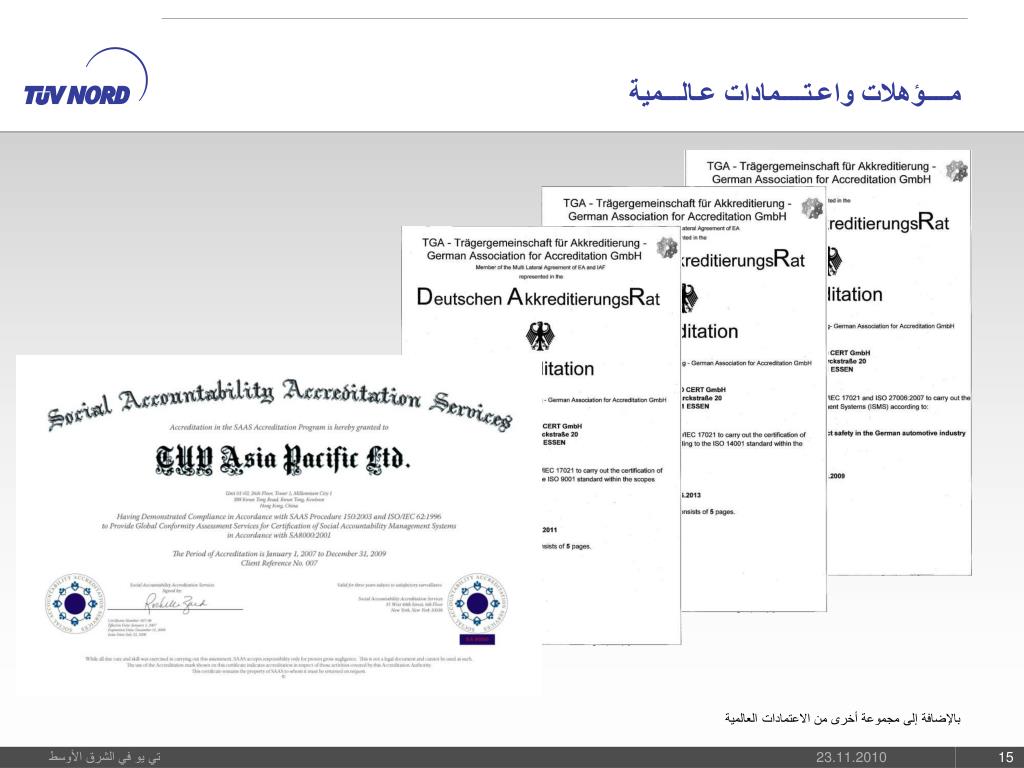Select the Arabic slide title مؤهلات واعتمادات عالمية
1024x768 pixels.
(795, 93)
